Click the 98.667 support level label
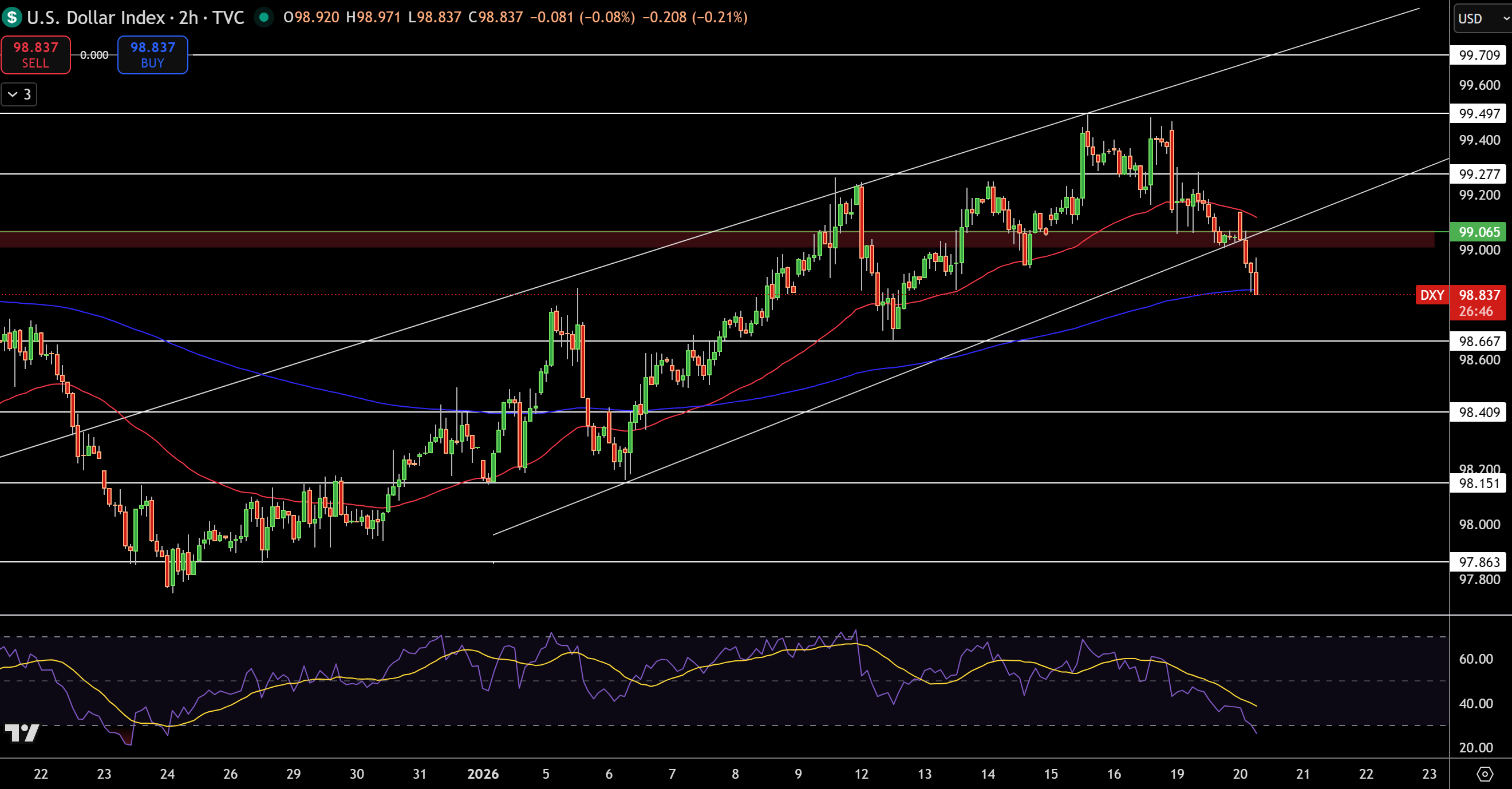 tap(1479, 341)
